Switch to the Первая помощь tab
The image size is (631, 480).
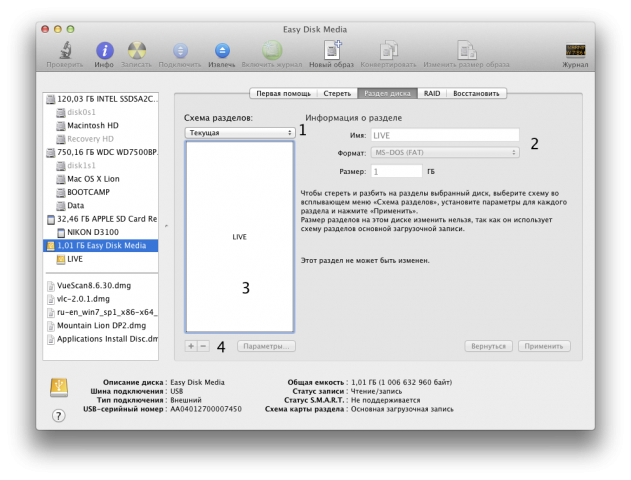282,93
